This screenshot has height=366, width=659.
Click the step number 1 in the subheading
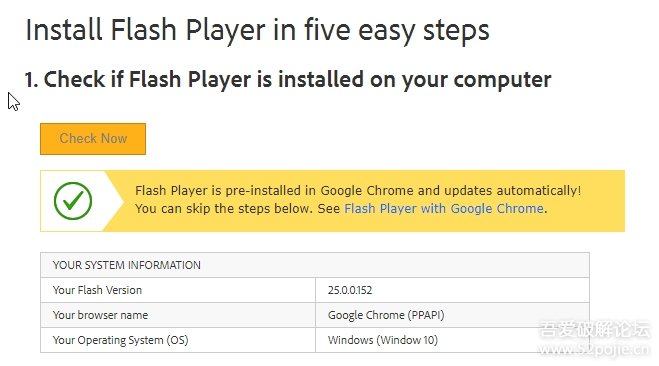click(x=30, y=80)
